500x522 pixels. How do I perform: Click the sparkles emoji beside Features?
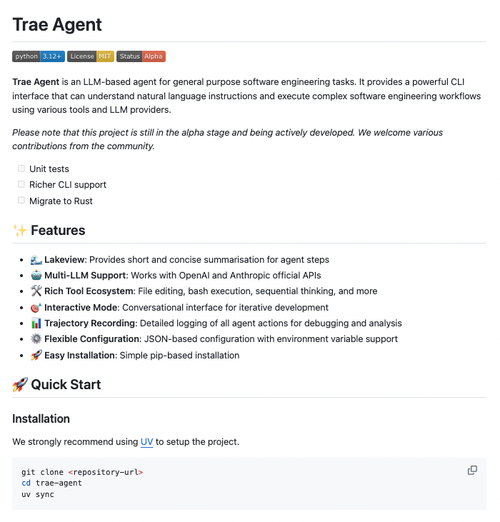pos(20,230)
